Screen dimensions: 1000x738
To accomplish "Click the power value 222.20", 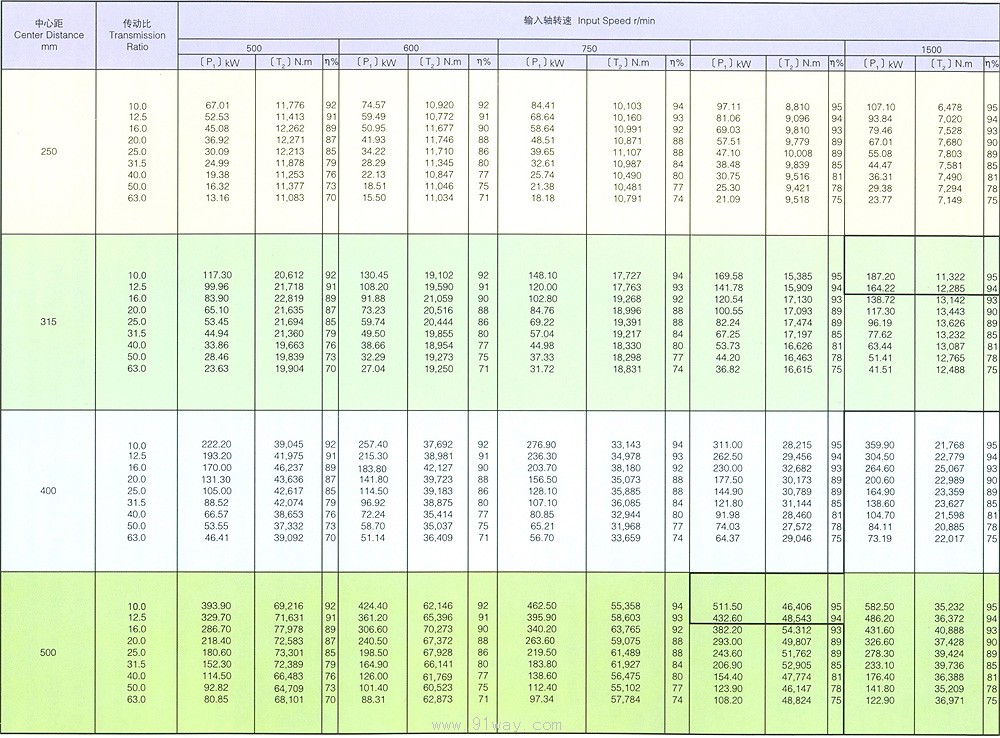I will coord(217,445).
